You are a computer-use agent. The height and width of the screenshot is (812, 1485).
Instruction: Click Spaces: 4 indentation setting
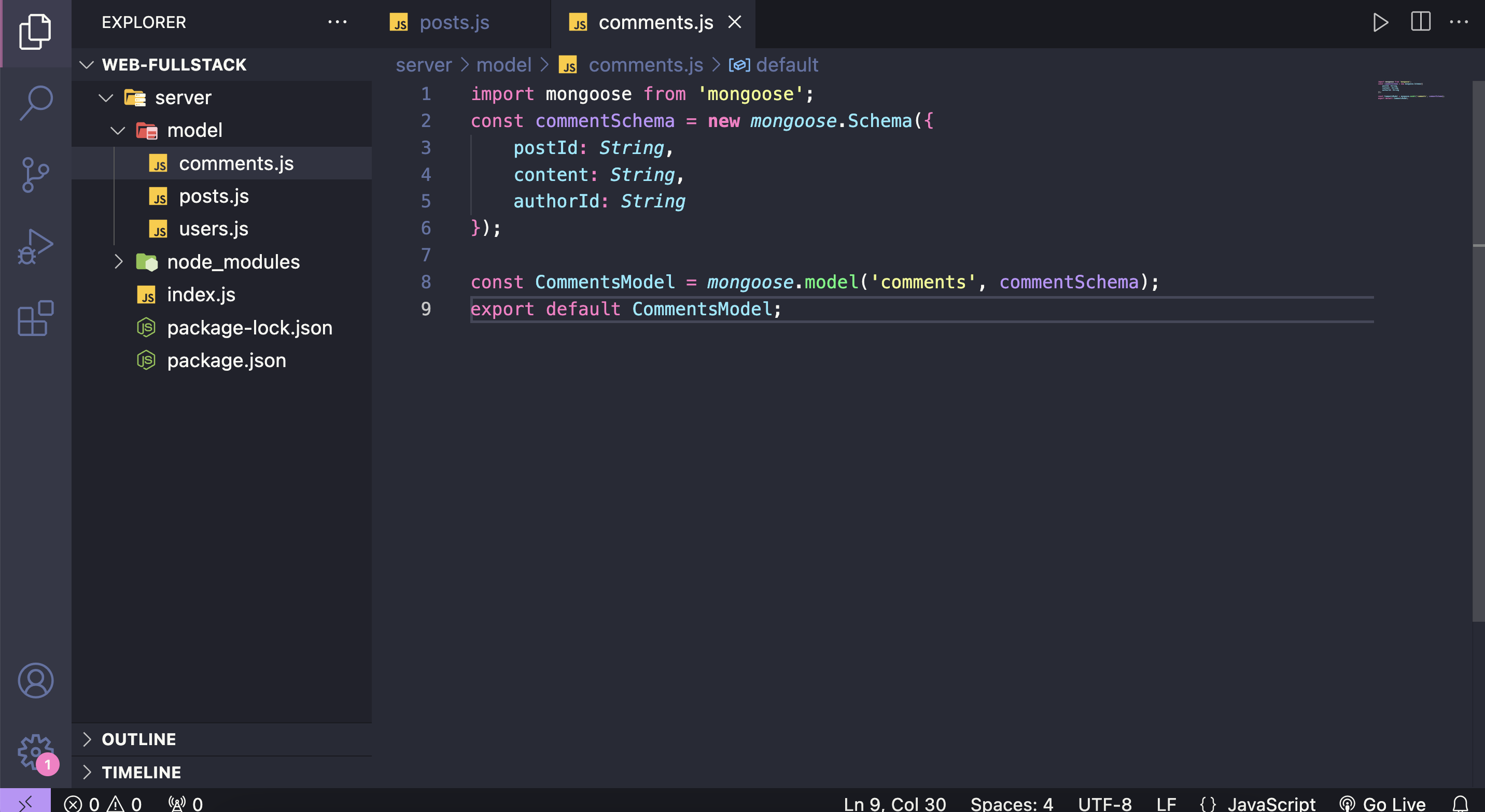pyautogui.click(x=1012, y=803)
